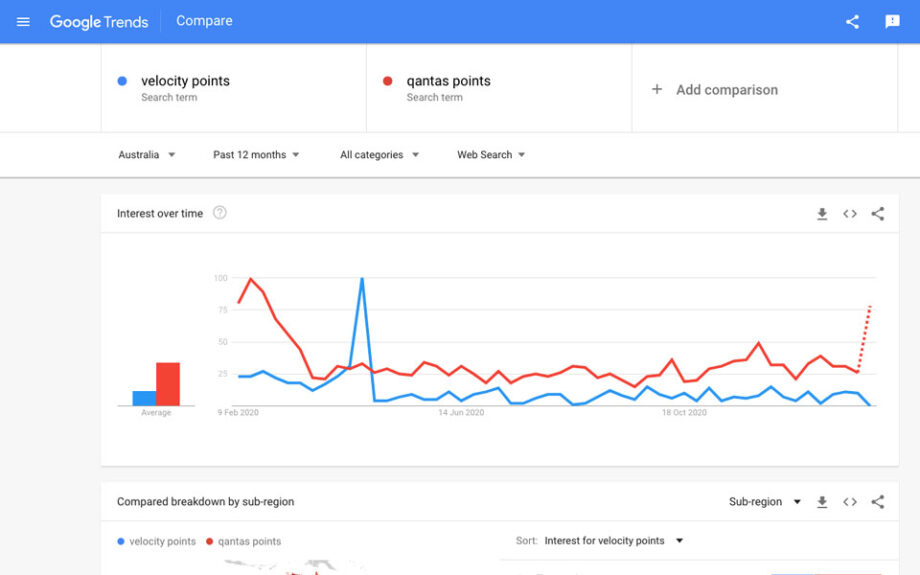Screen dimensions: 920x575
Task: Click qantas points legend in sub-region card
Action: [x=243, y=542]
